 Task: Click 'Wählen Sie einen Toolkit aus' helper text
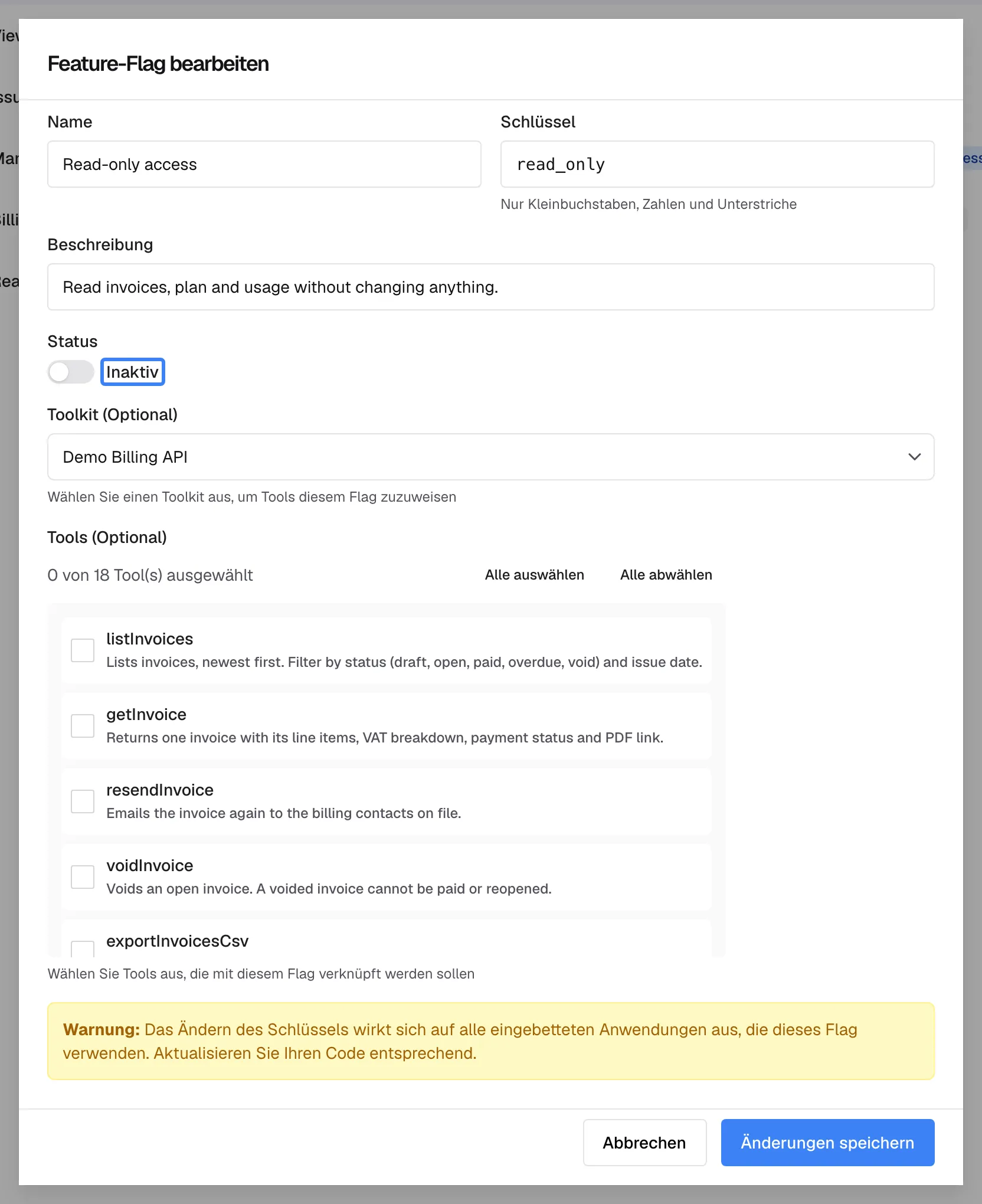pyautogui.click(x=252, y=497)
